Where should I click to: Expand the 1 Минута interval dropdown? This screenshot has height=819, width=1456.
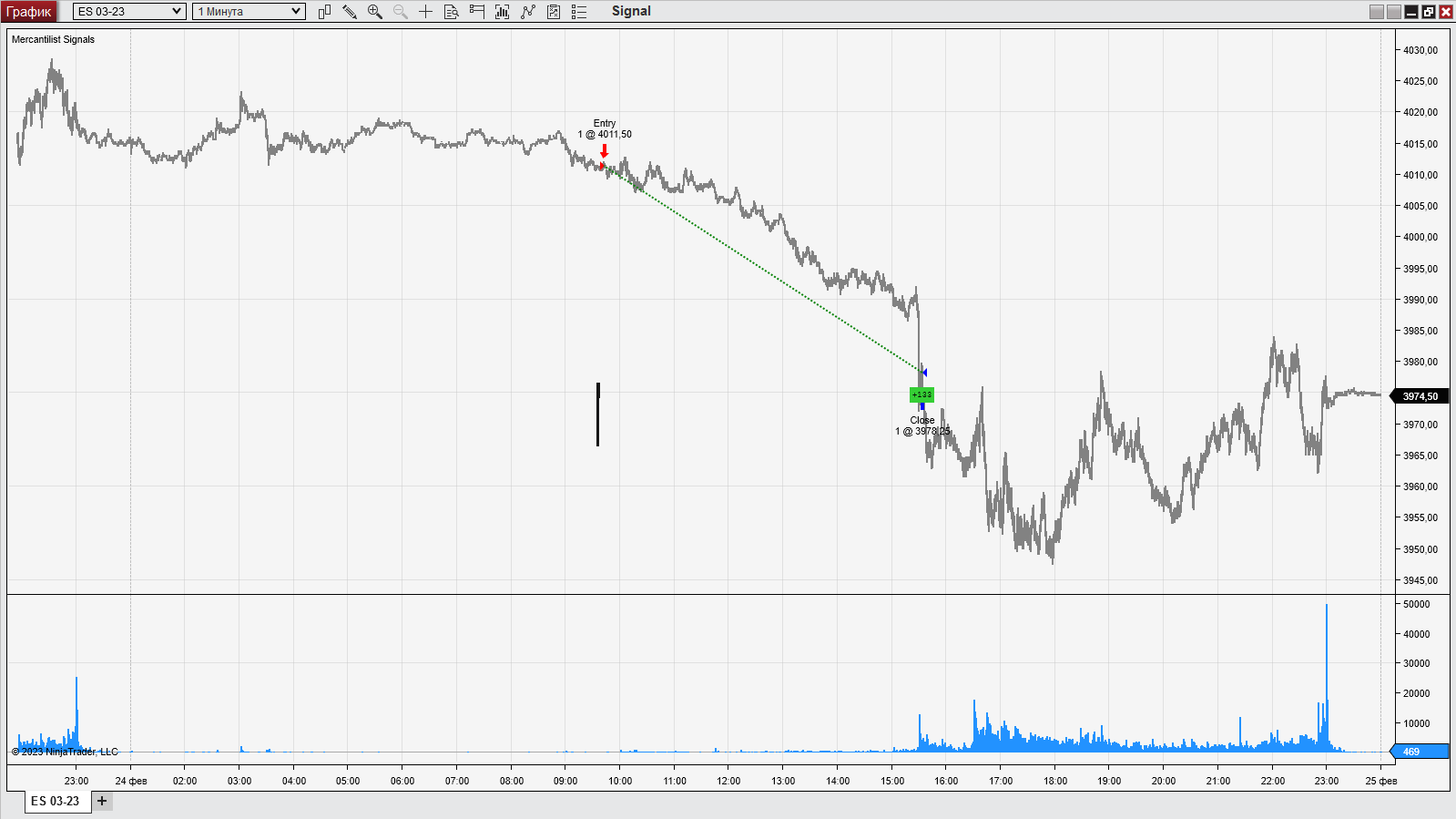pos(249,12)
